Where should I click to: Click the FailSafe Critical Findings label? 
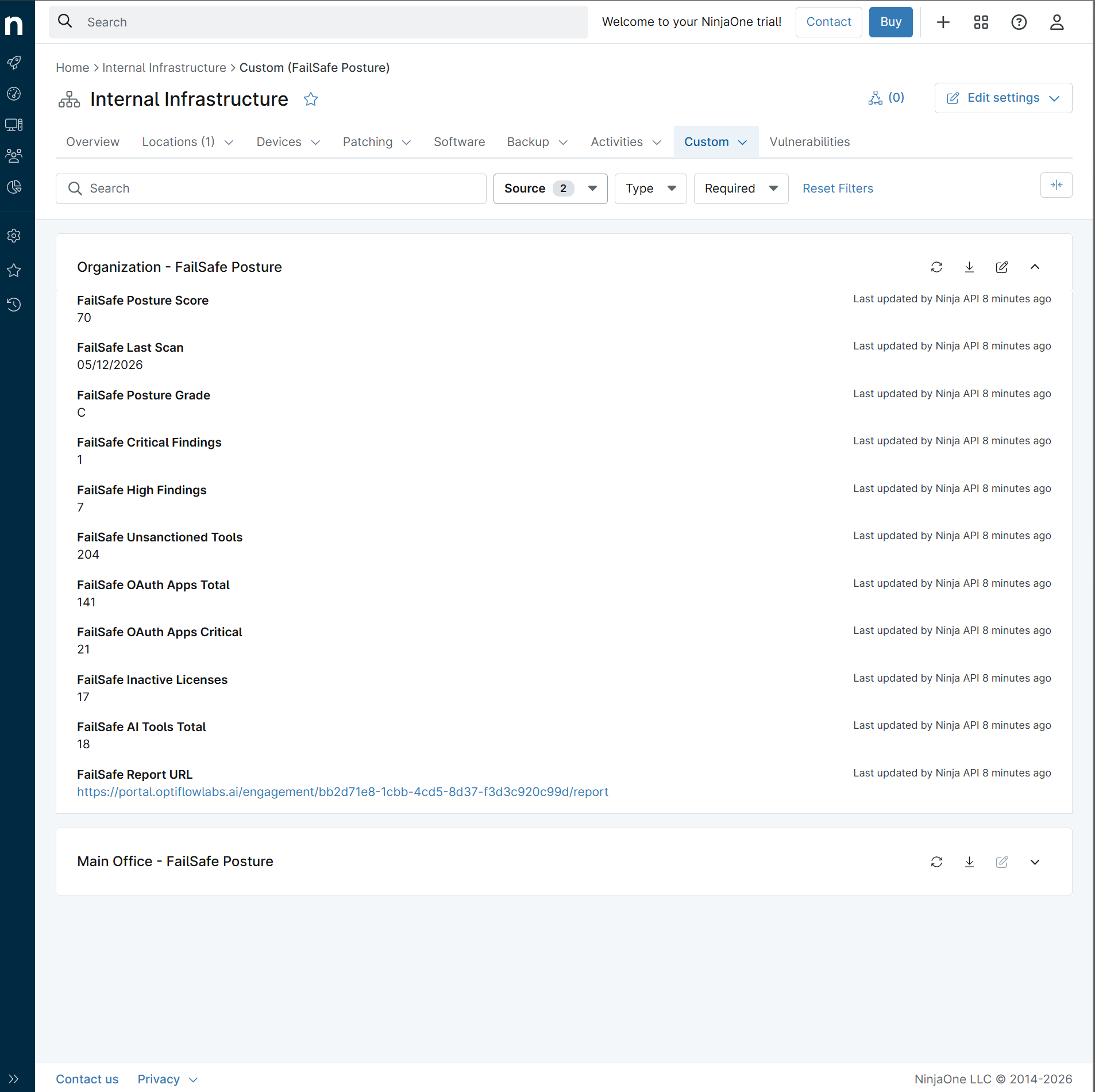(149, 443)
